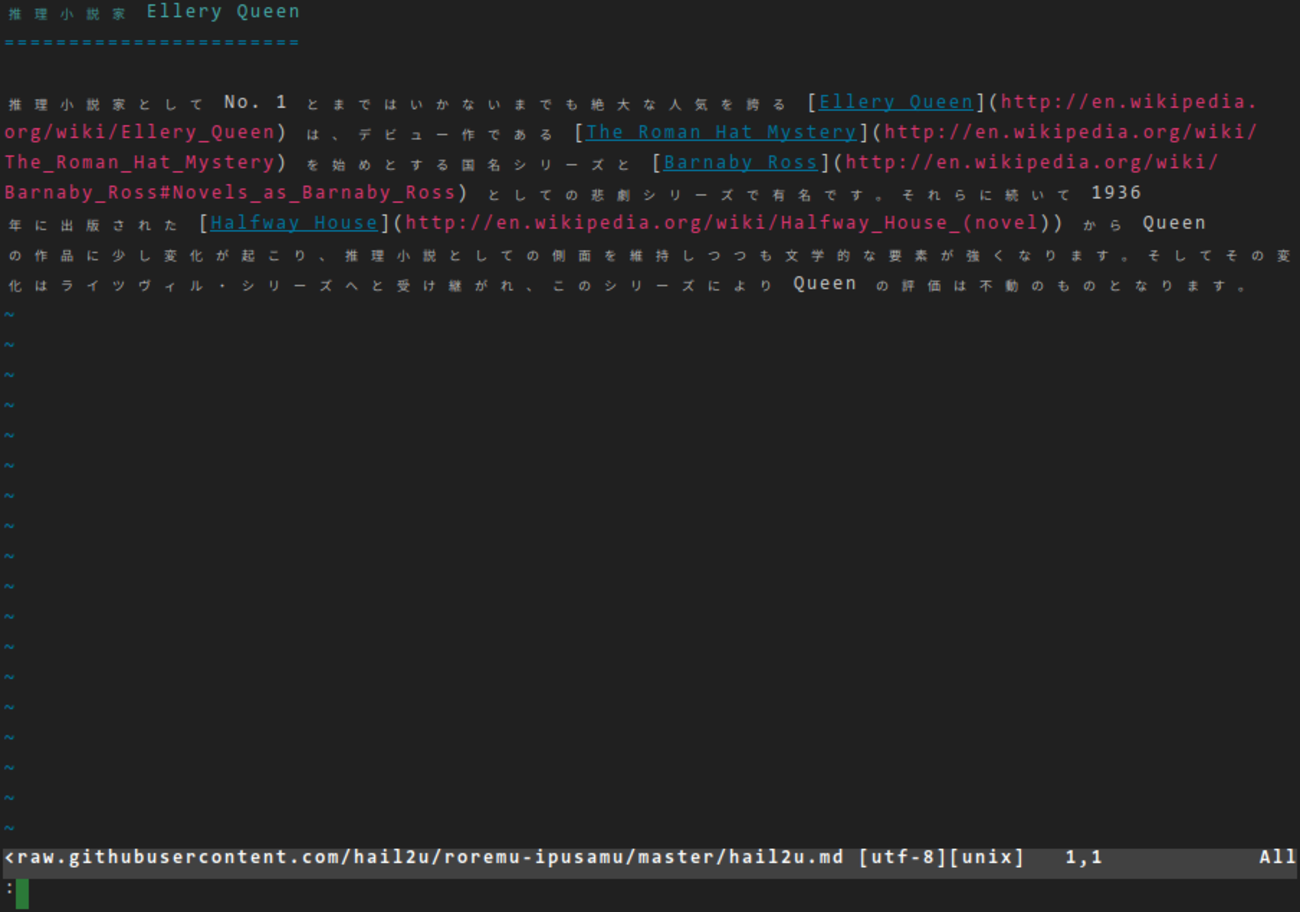Click the Japanese heading '推理小説家' at the top

coord(67,14)
